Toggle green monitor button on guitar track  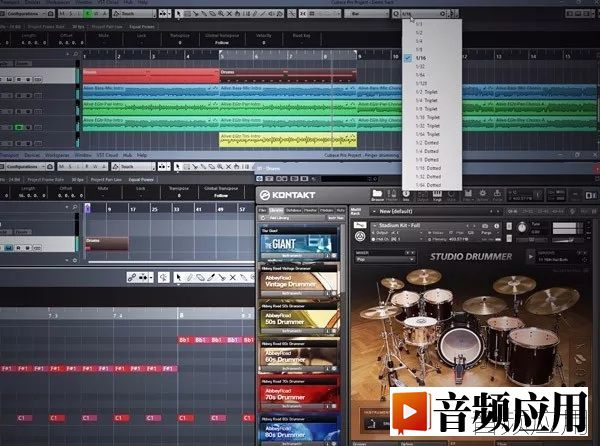click(x=18, y=127)
